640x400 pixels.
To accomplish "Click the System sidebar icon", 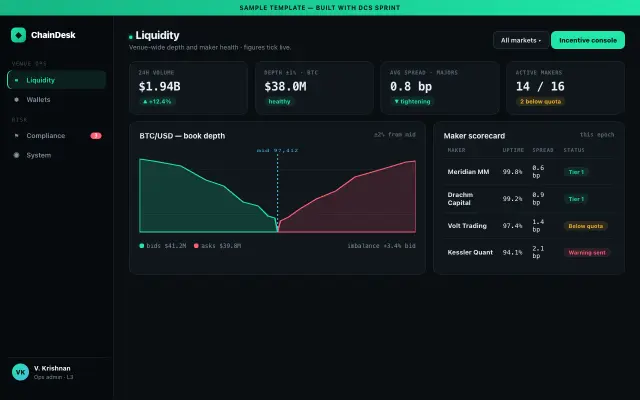I will [16, 155].
